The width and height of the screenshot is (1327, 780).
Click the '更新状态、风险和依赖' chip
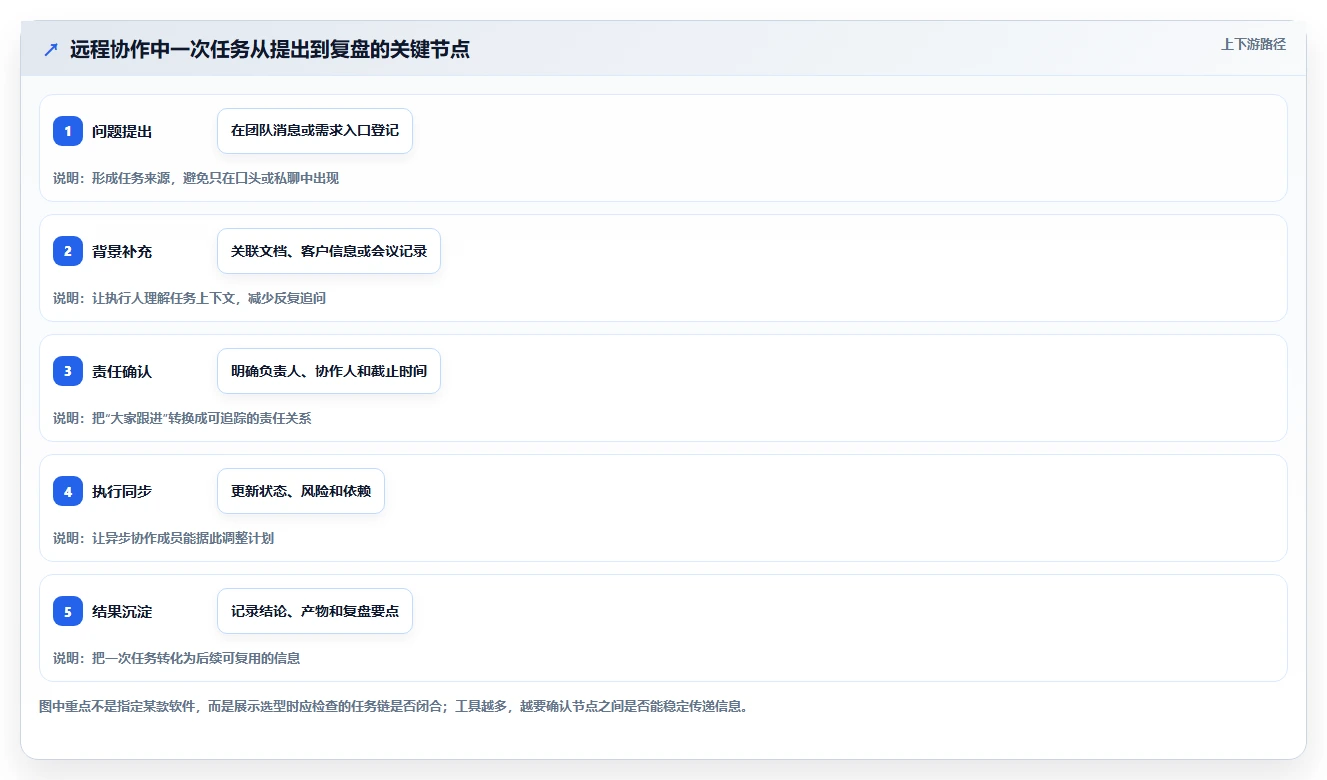301,491
